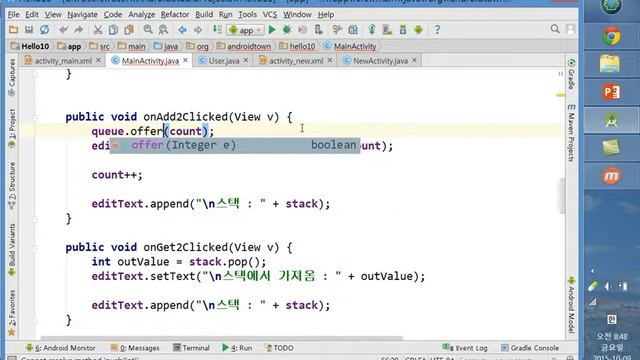Open the Run tool window
Screen dimensions: 640x360
(x=237, y=348)
